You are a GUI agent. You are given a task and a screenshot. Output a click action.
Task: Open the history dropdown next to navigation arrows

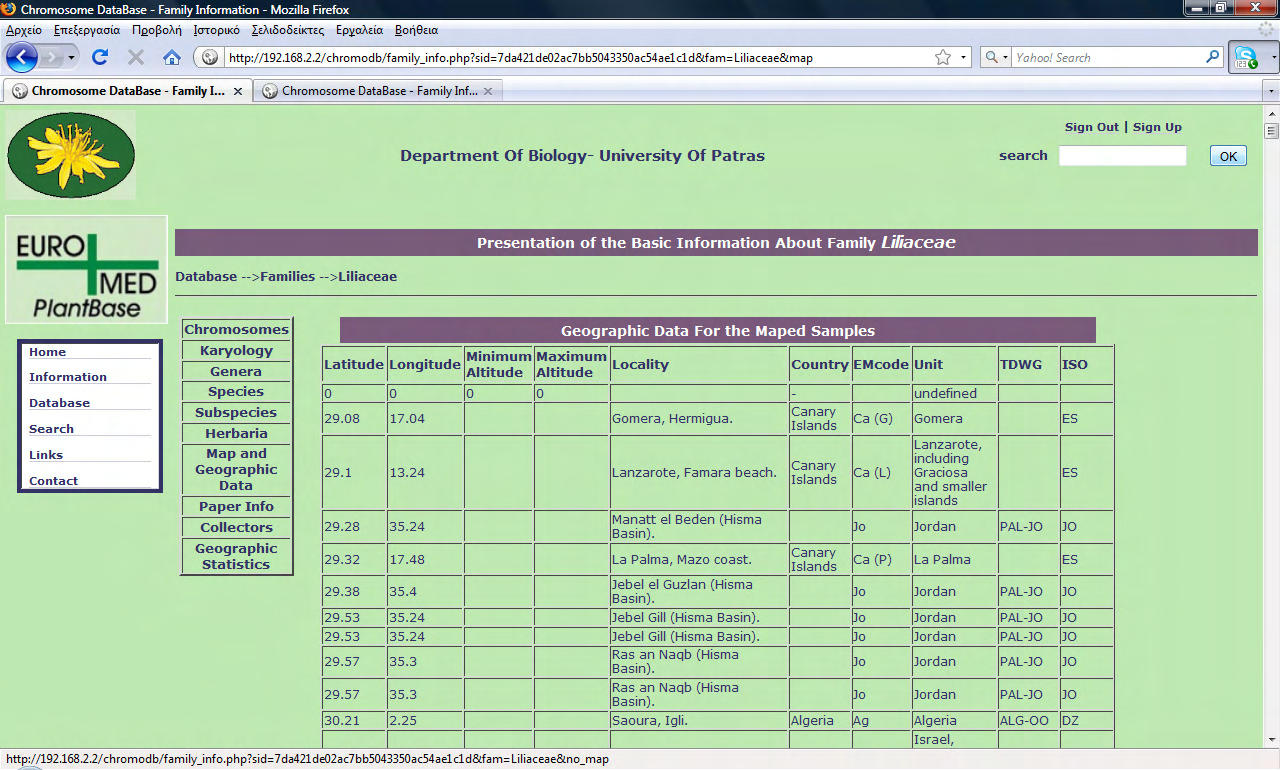73,58
